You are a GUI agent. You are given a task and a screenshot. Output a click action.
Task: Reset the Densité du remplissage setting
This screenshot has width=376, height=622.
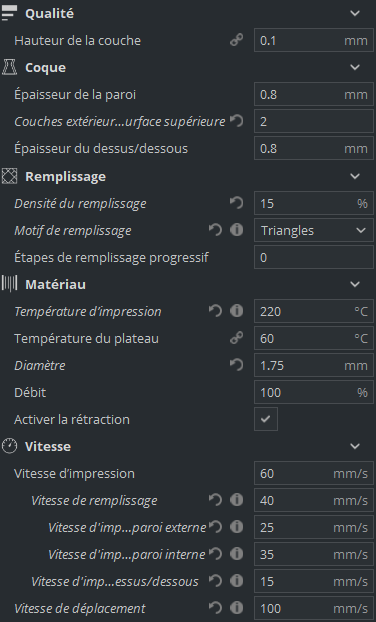236,203
